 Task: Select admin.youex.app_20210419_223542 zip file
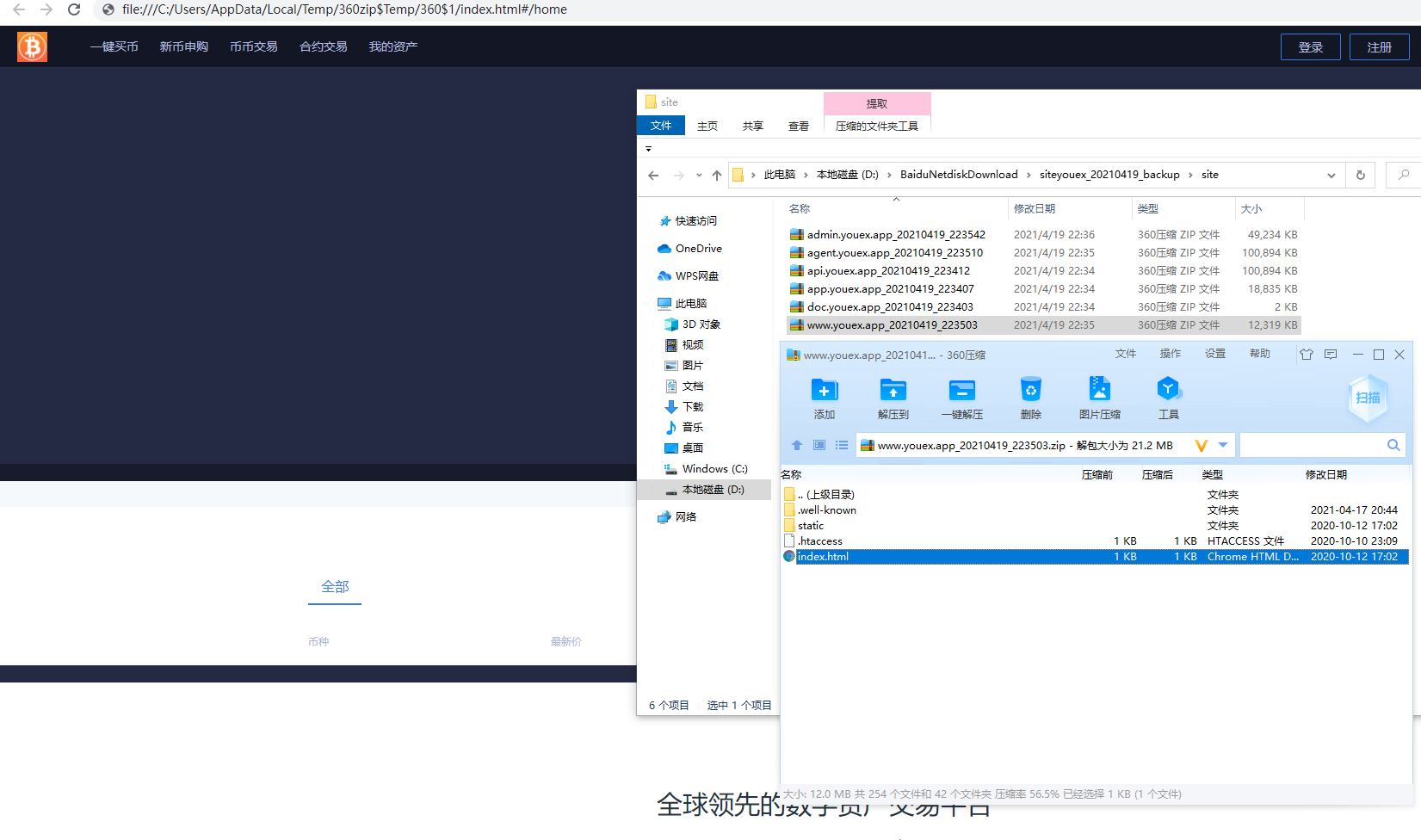(x=896, y=235)
